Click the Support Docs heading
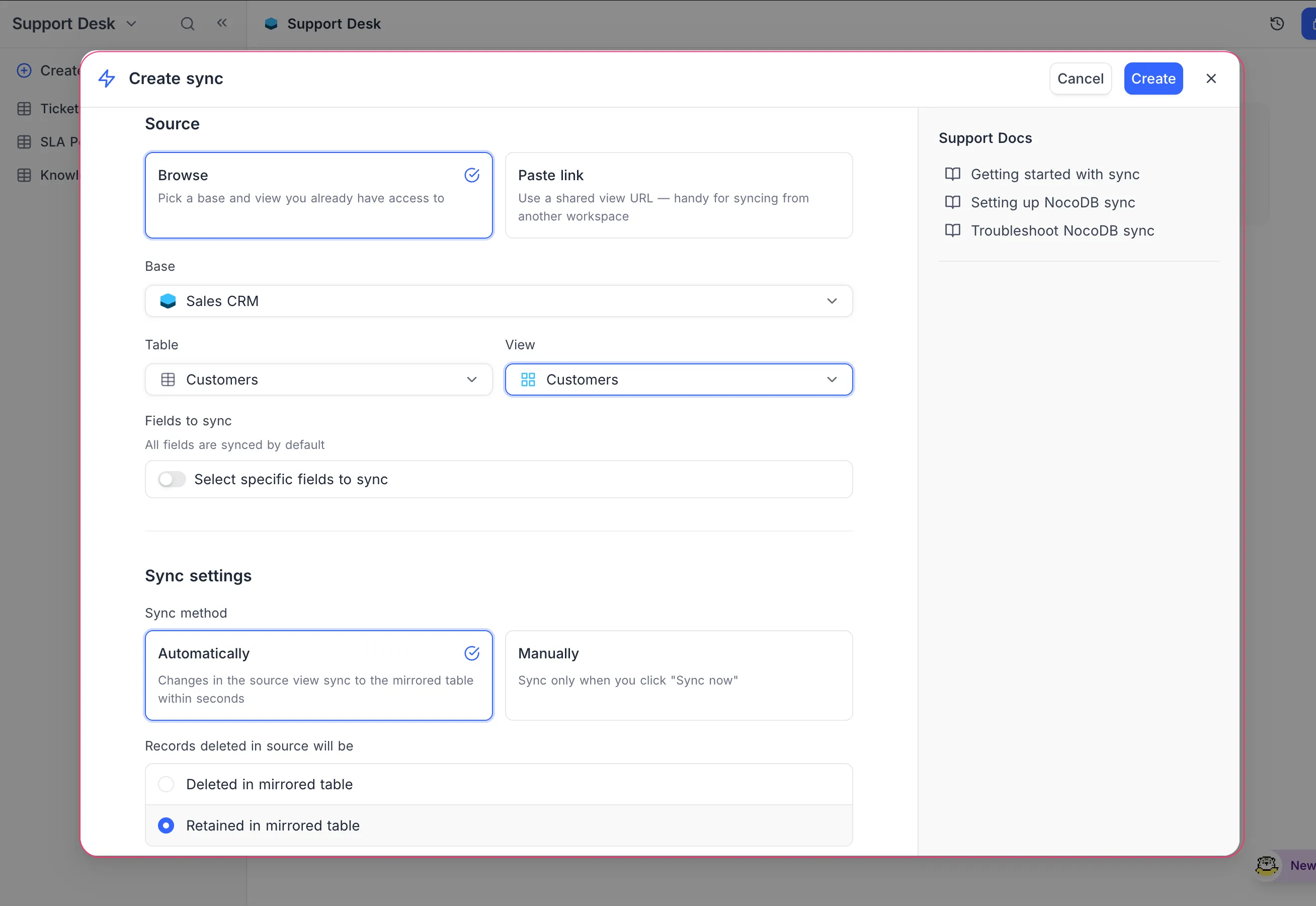The image size is (1316, 906). click(x=985, y=138)
